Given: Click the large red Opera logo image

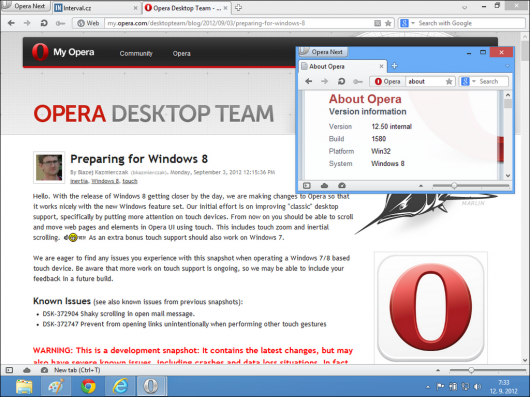Looking at the screenshot, I should click(431, 307).
